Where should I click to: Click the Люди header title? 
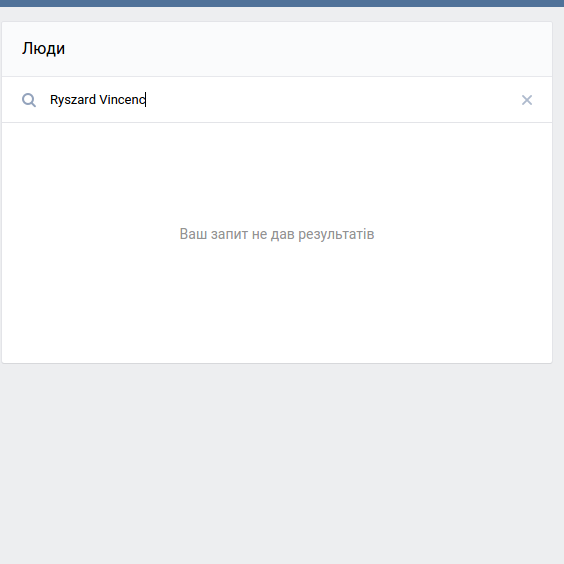click(44, 49)
